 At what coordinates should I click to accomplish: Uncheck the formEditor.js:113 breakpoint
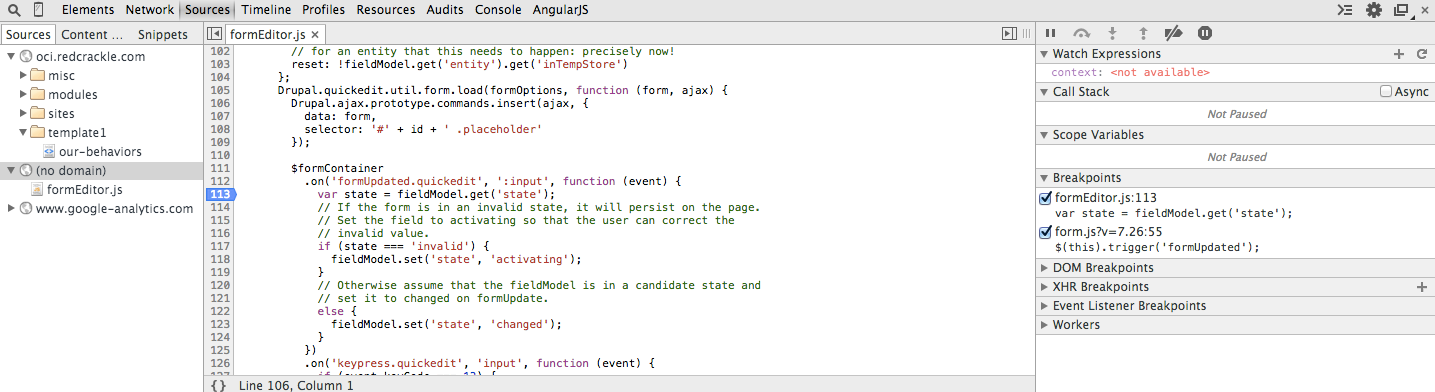[1046, 198]
